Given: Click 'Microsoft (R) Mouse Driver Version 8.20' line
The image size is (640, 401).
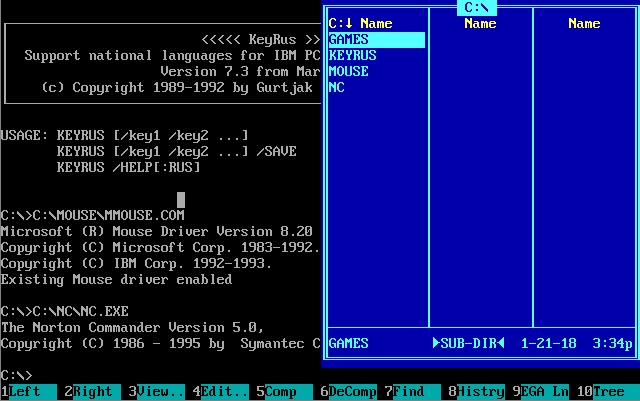Looking at the screenshot, I should (x=156, y=232).
